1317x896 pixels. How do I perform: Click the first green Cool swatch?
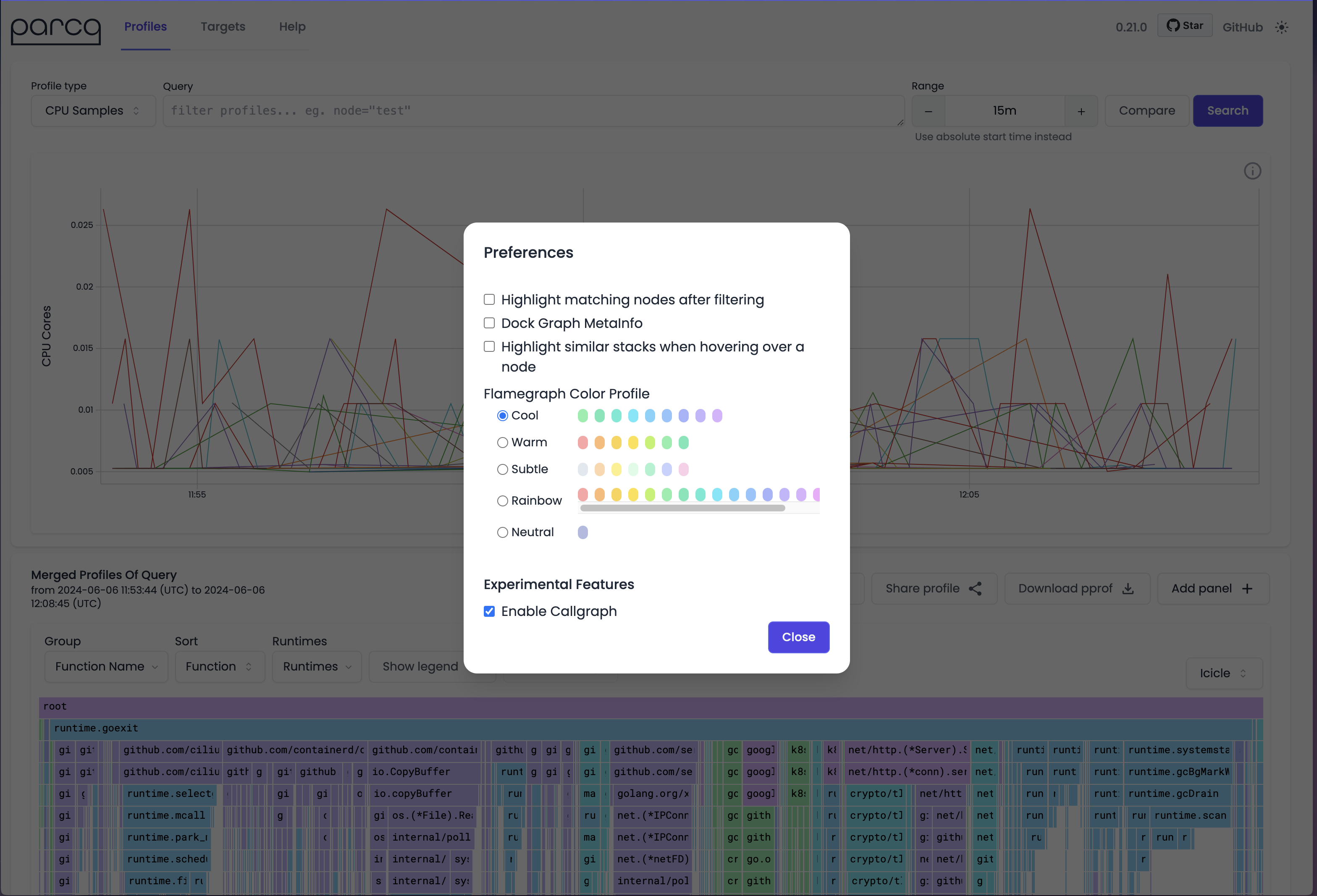click(582, 415)
